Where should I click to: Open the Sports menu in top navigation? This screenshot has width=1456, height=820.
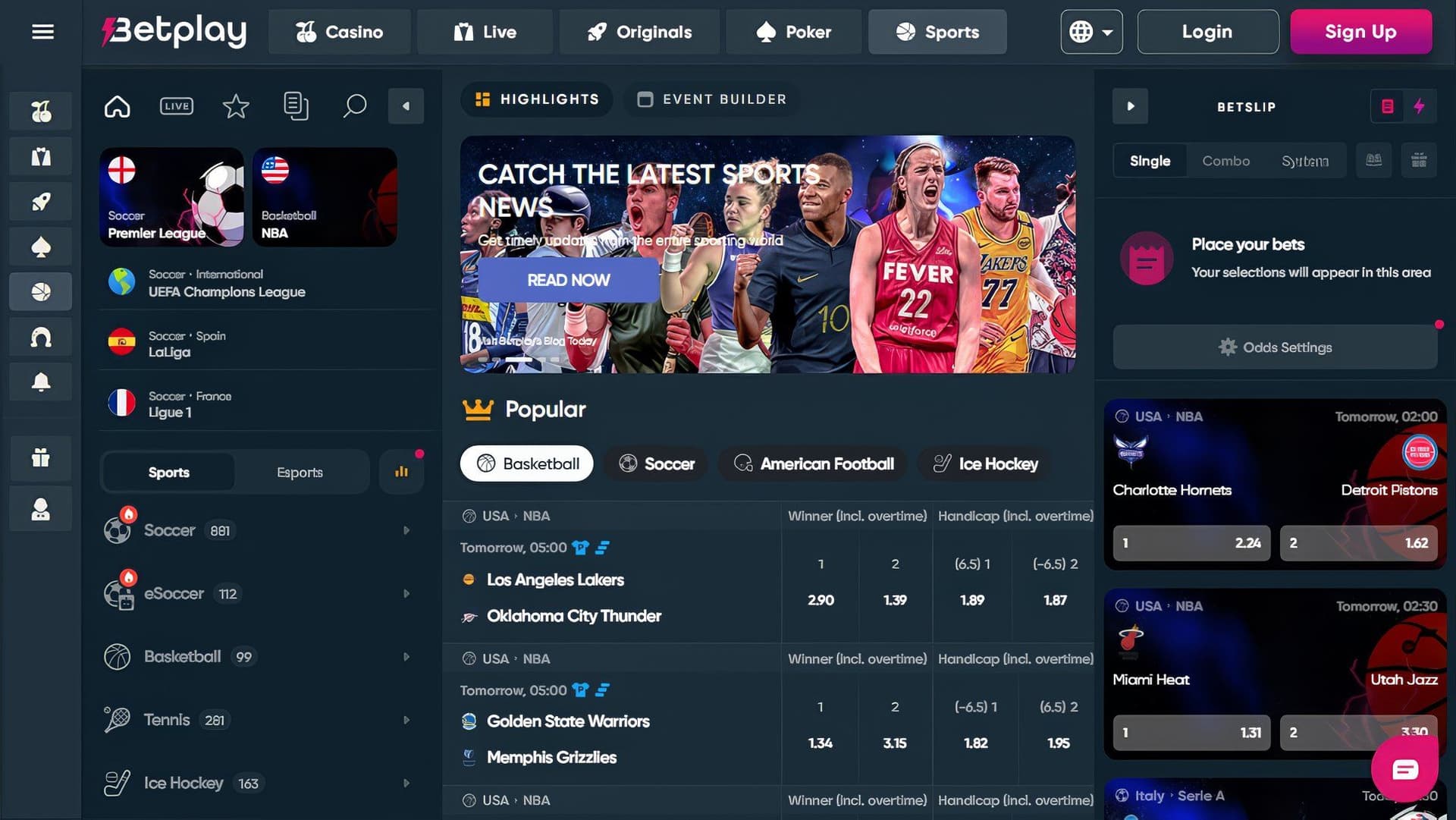pyautogui.click(x=937, y=32)
